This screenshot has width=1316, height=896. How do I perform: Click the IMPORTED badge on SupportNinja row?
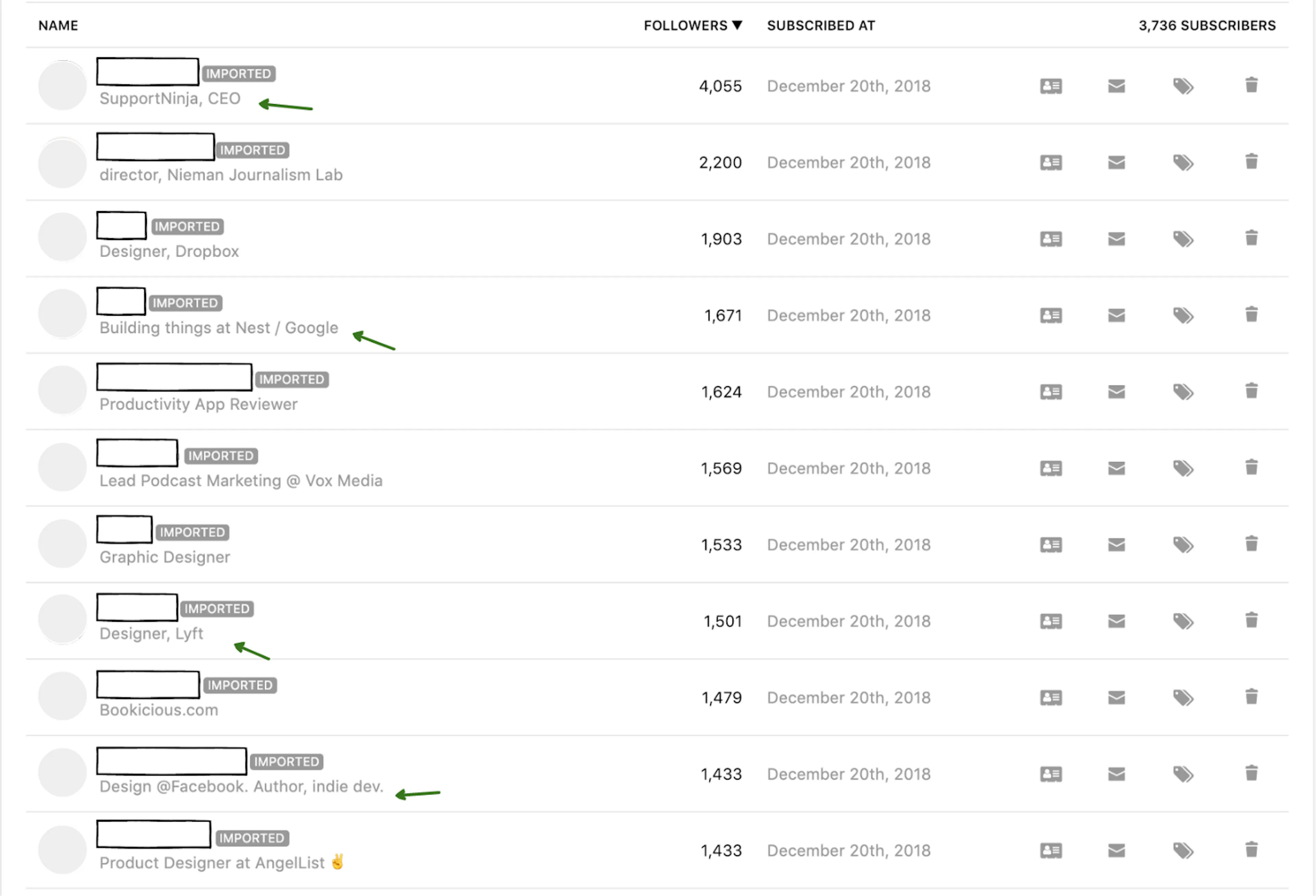(x=239, y=74)
